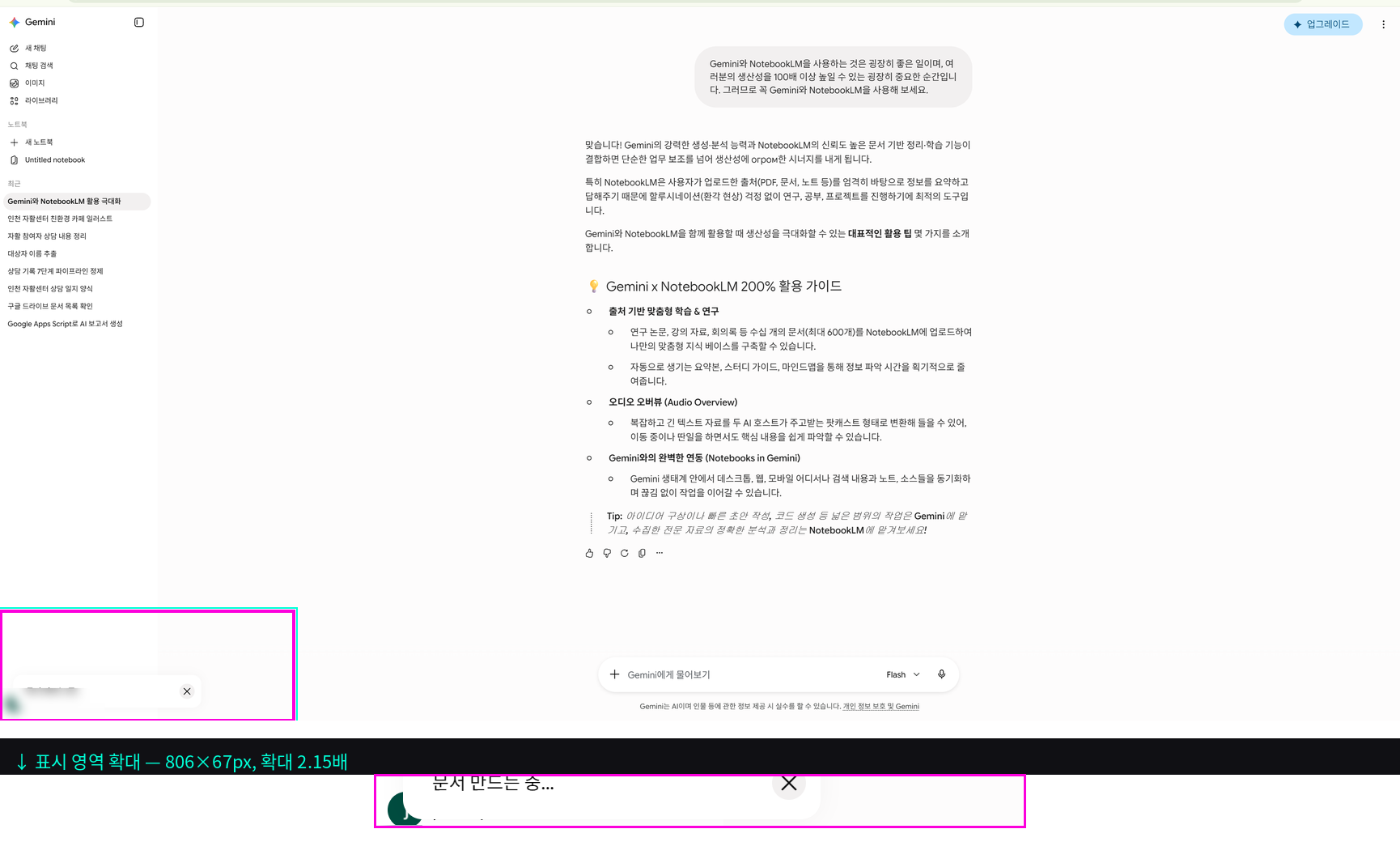Regenerate the response with the redo icon
Screen dimensions: 1400x846
(x=624, y=554)
